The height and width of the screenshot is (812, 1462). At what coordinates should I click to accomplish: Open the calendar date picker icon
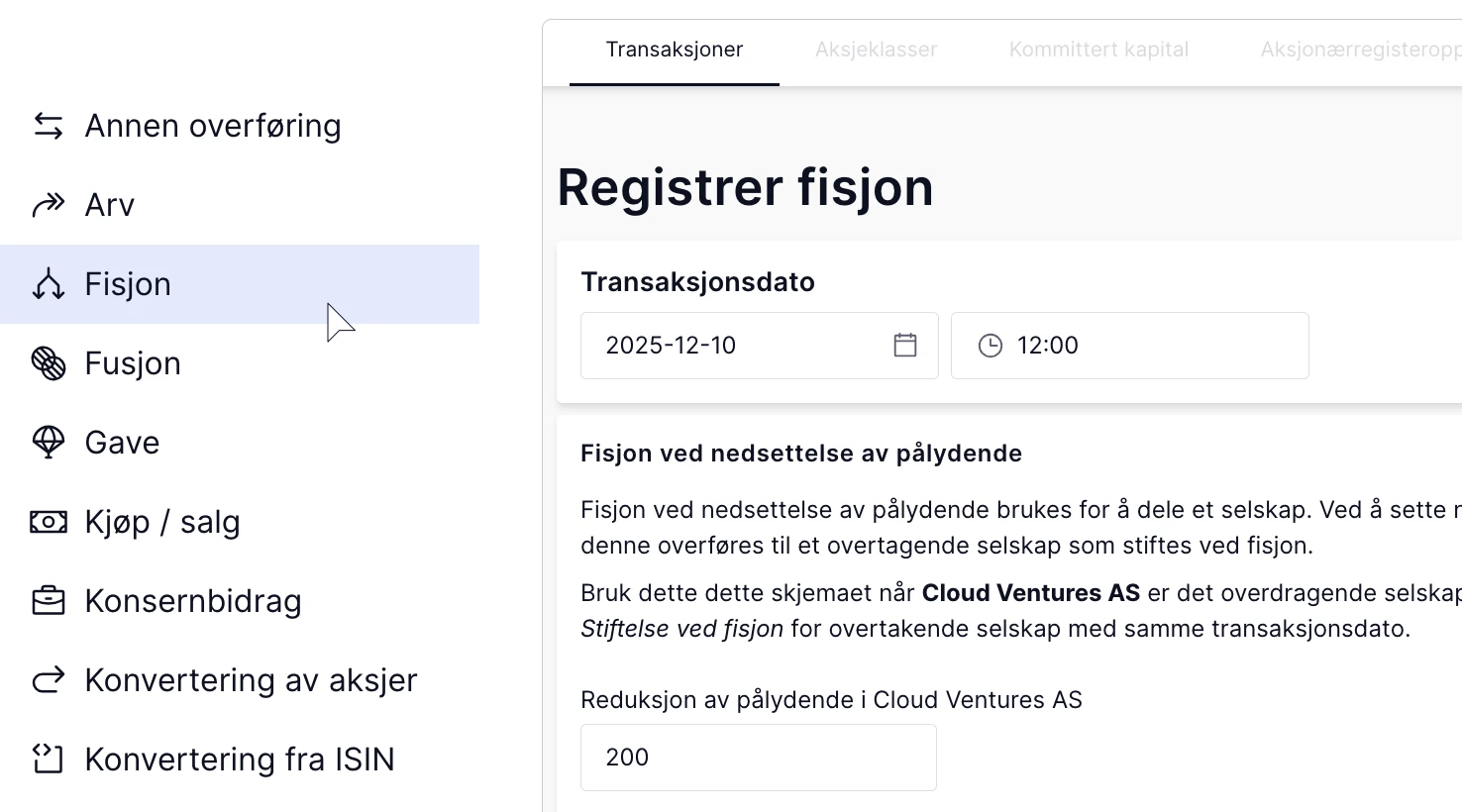tap(905, 346)
